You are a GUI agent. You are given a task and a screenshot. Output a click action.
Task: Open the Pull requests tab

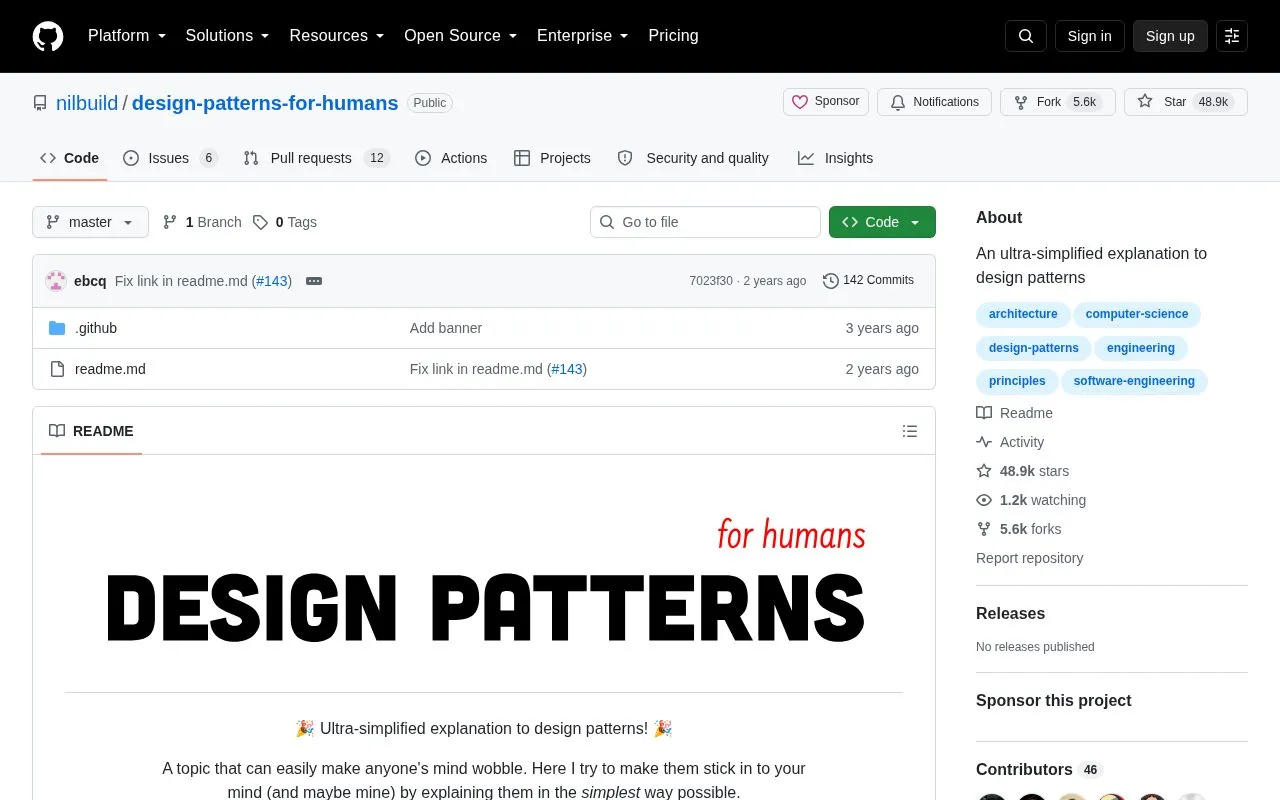[x=316, y=158]
